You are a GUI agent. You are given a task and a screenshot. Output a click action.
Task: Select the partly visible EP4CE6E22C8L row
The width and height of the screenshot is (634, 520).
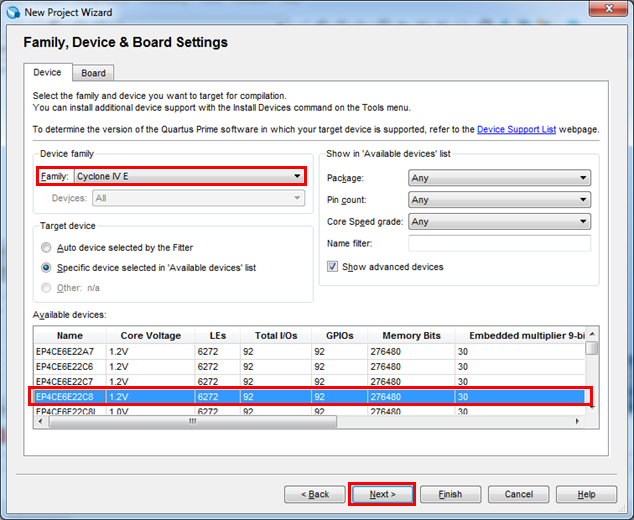tap(310, 410)
